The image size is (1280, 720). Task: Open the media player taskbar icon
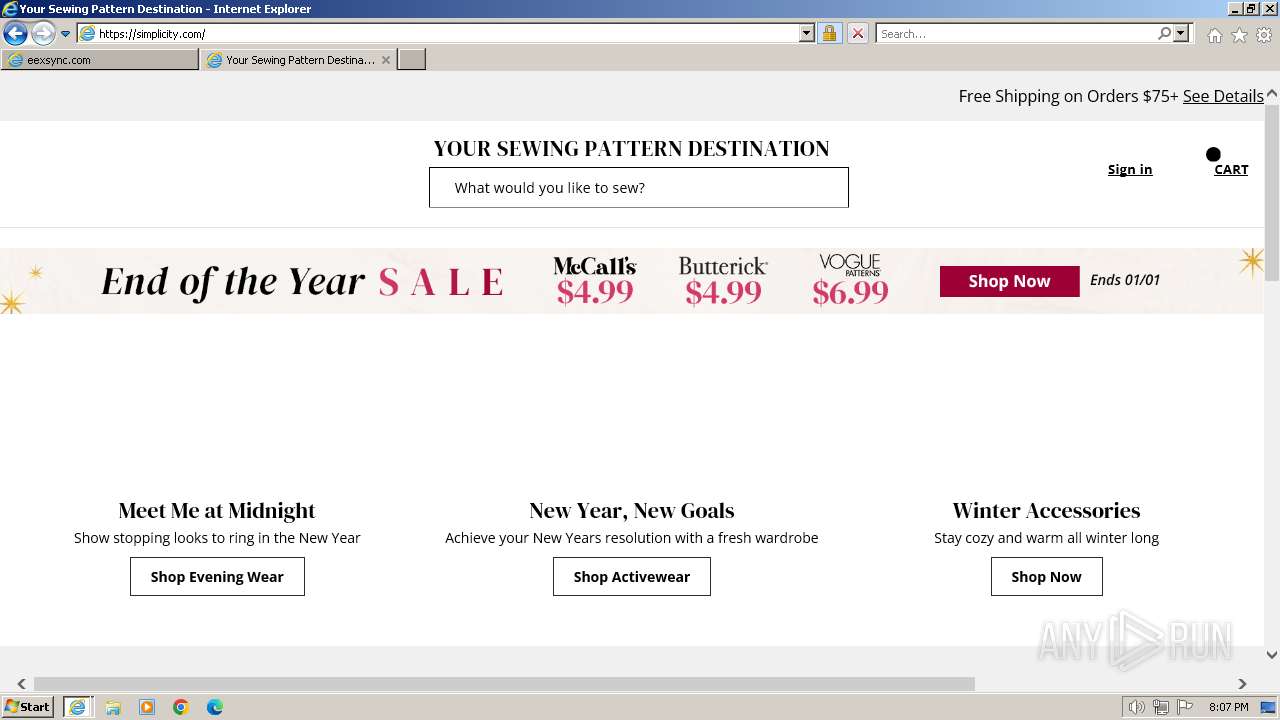point(147,707)
